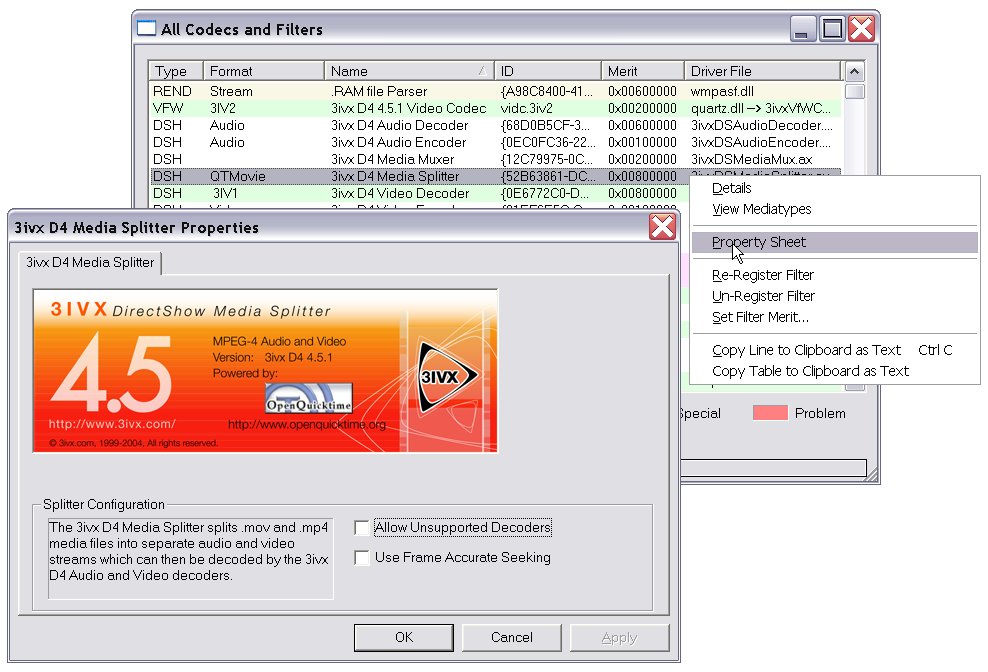988x672 pixels.
Task: Select the 3ivx D4 Media Splitter tab
Action: (x=90, y=262)
